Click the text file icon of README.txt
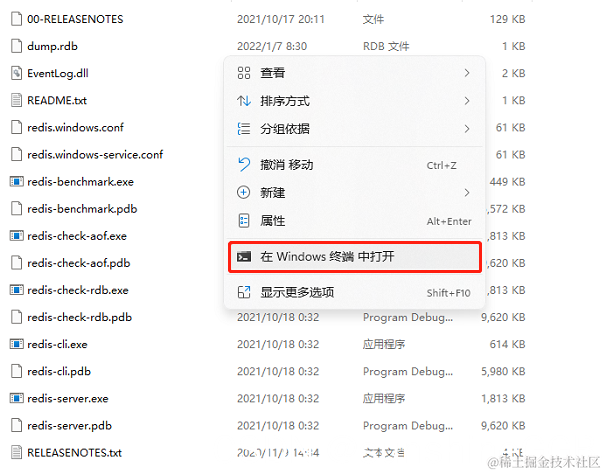Viewport: 605px width, 474px height. click(x=16, y=100)
